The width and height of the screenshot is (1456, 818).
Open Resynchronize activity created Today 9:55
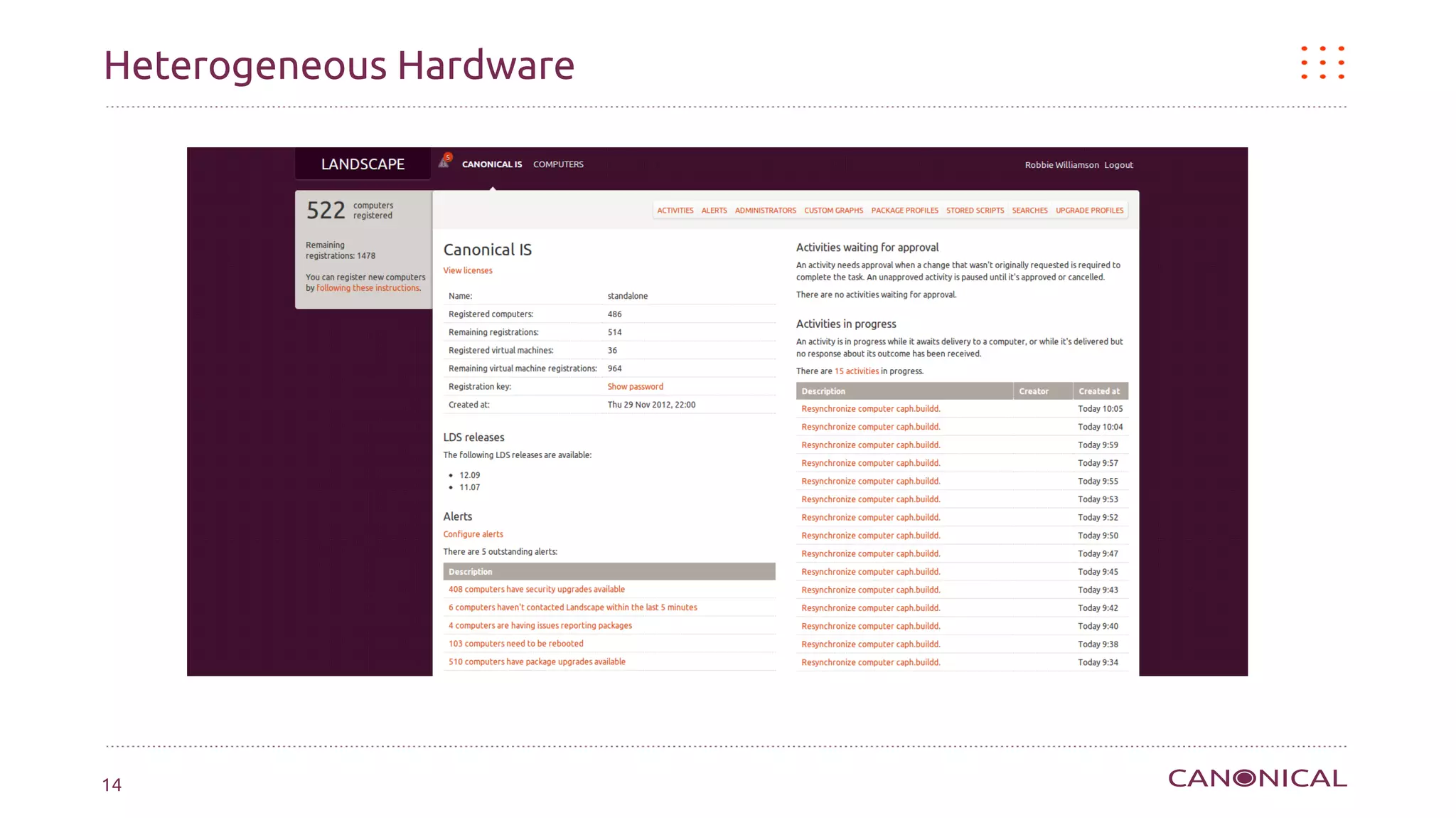click(x=871, y=482)
